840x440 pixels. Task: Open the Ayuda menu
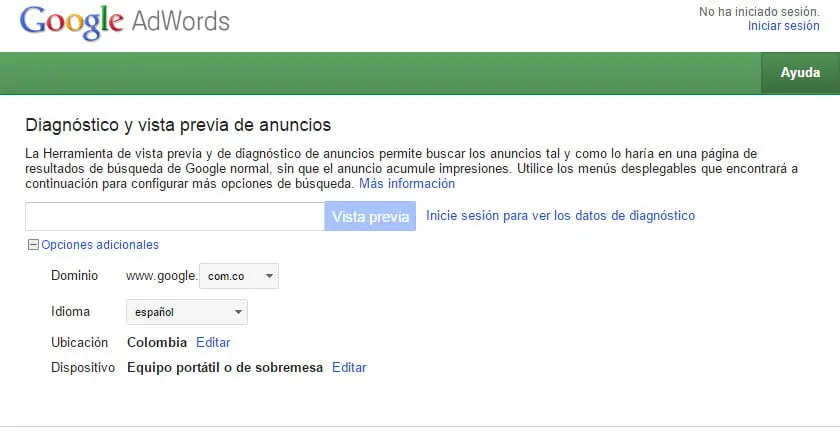800,73
